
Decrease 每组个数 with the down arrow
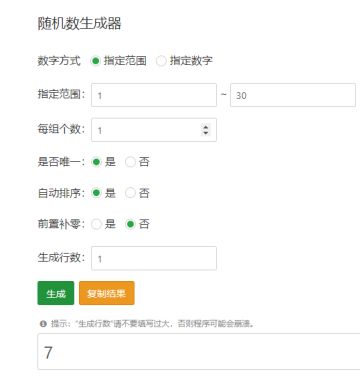[206, 133]
